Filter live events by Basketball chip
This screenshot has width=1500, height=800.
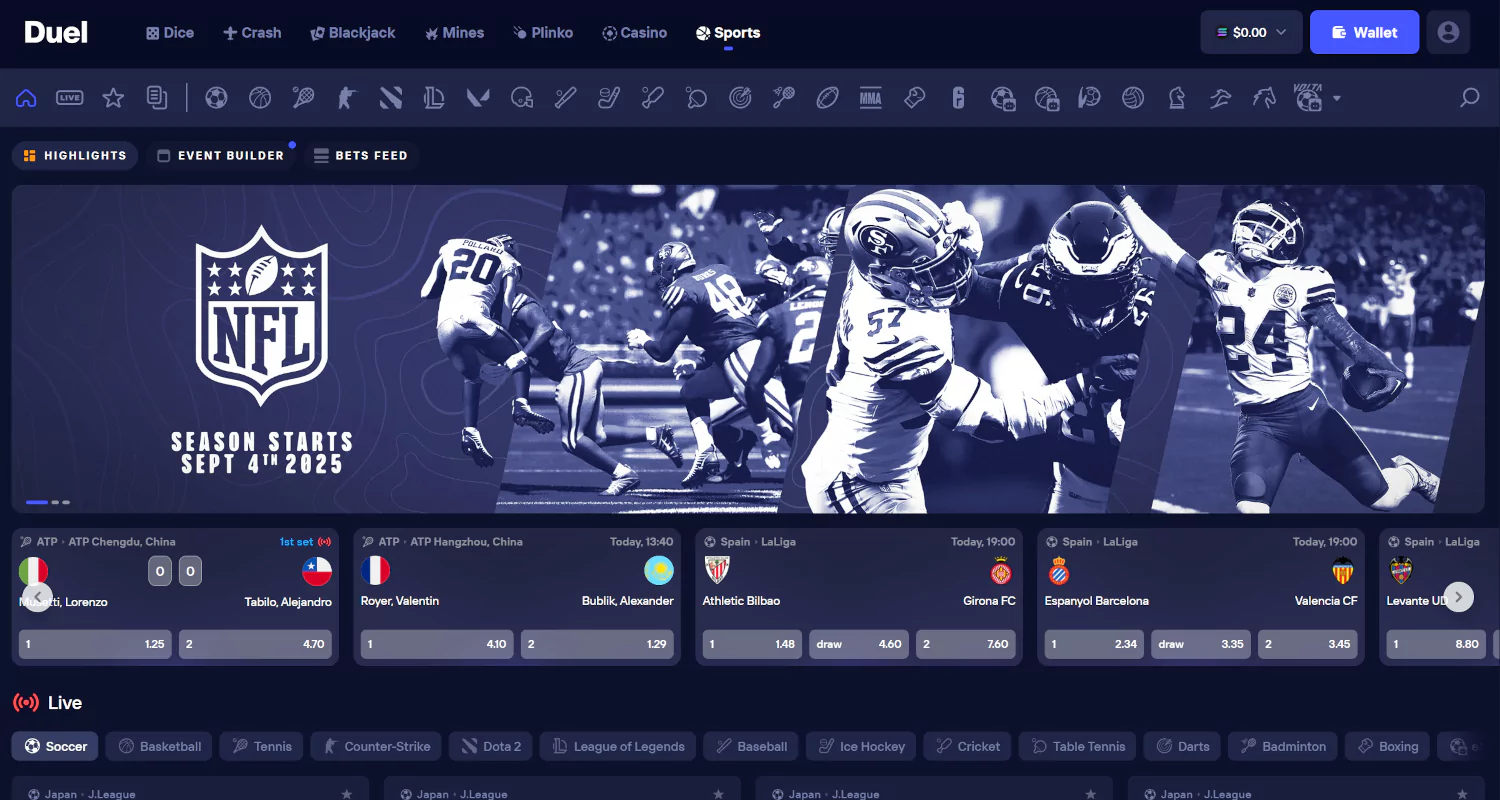click(x=160, y=746)
